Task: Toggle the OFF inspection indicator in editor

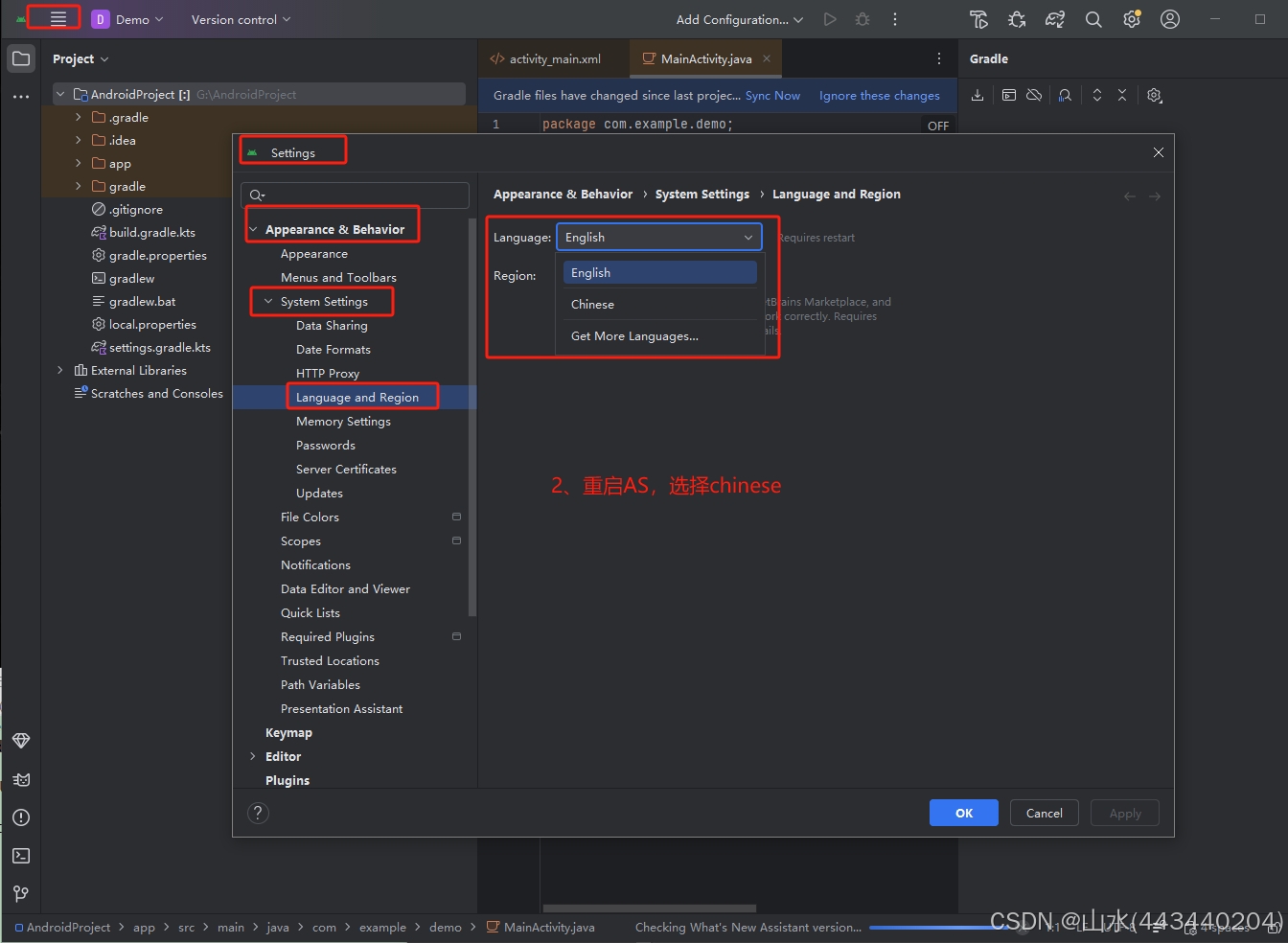Action: 938,126
